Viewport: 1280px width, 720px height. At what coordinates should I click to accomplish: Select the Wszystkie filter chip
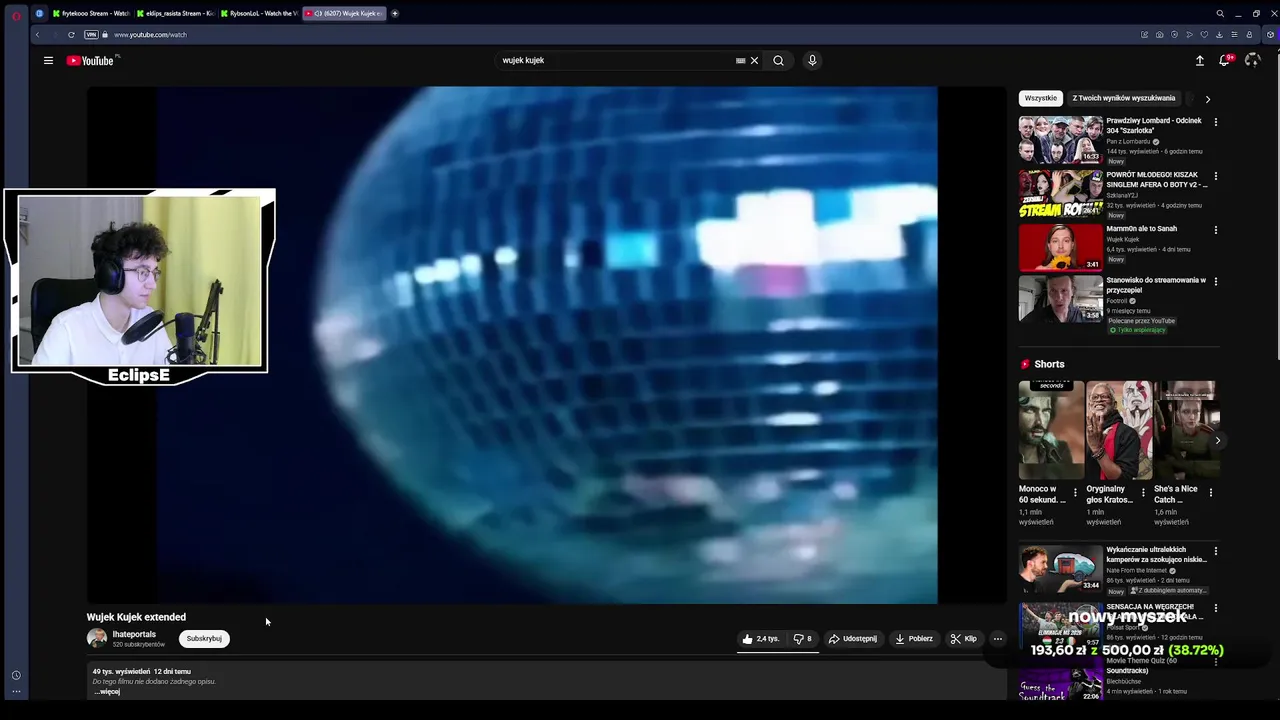1040,98
